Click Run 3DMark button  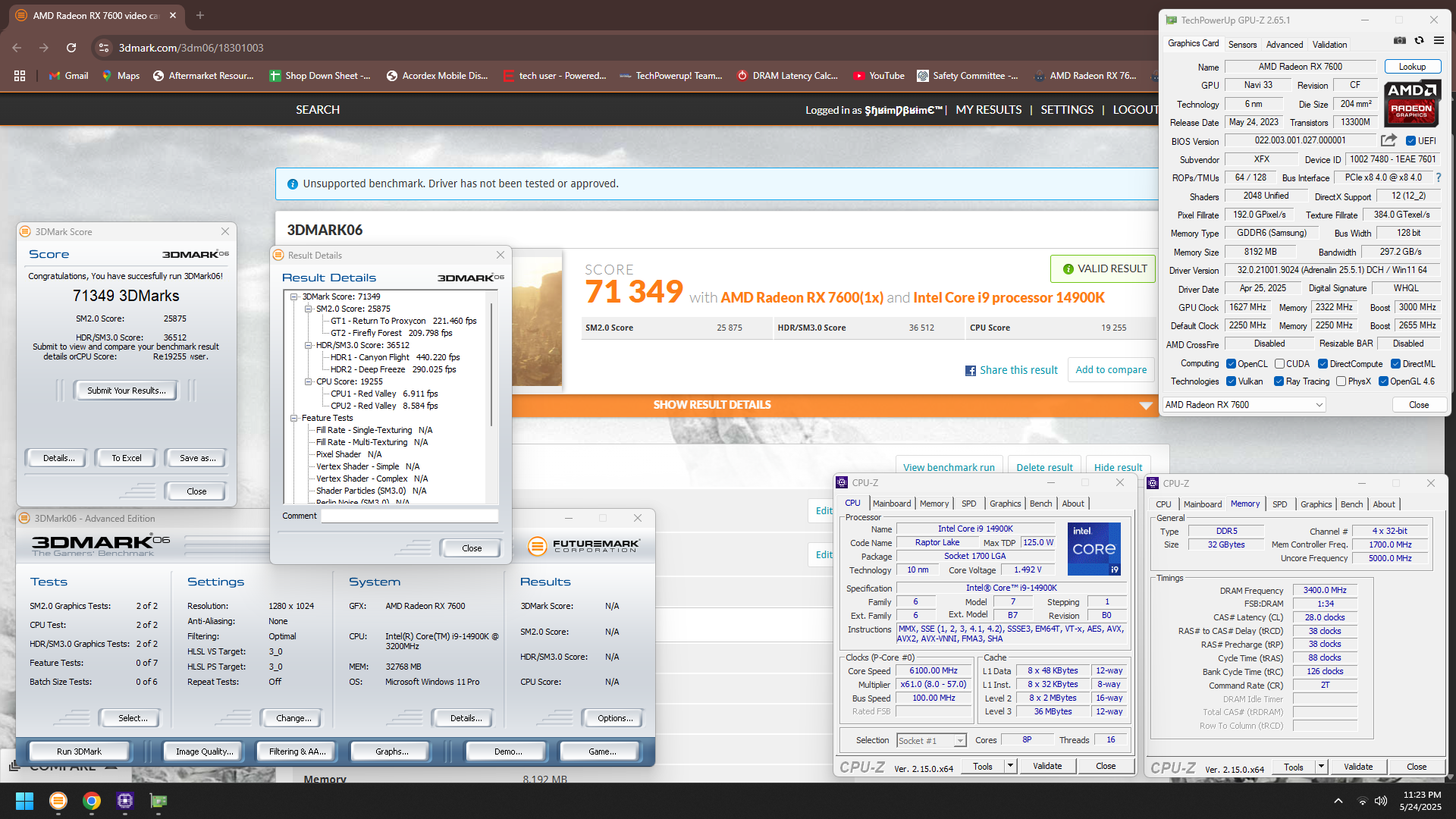click(x=79, y=752)
